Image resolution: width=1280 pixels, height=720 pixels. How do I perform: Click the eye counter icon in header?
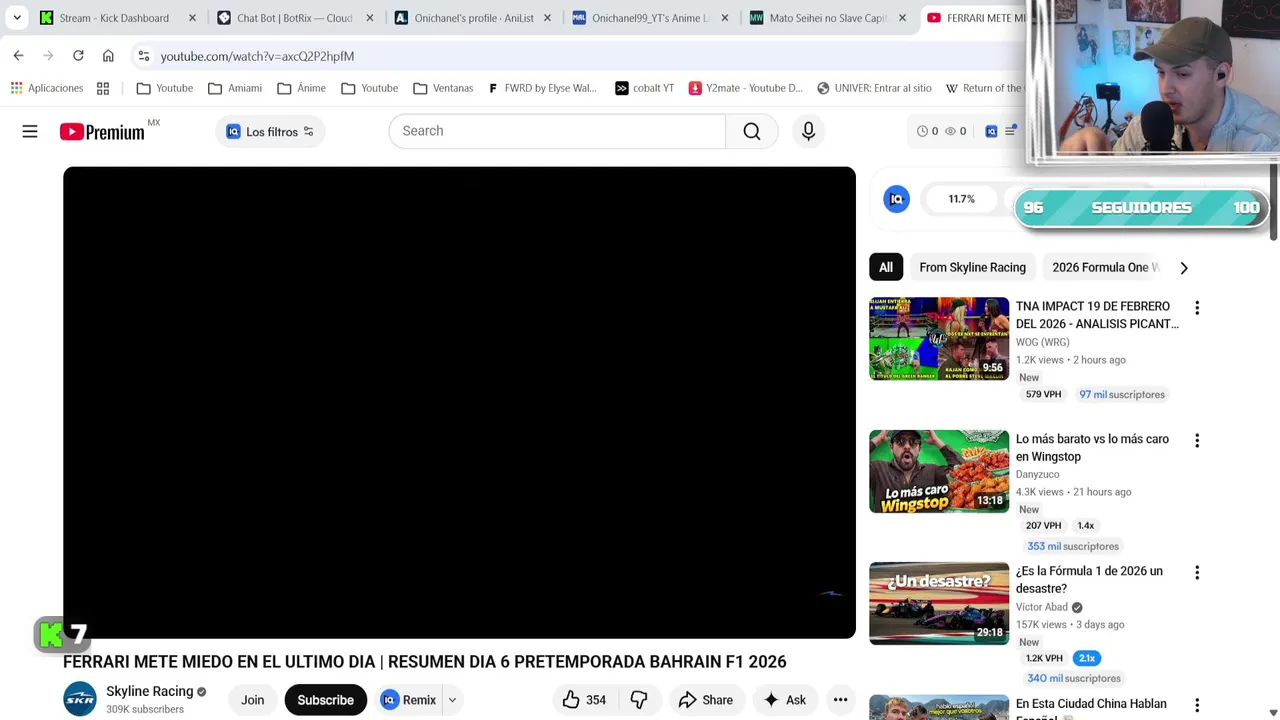950,131
